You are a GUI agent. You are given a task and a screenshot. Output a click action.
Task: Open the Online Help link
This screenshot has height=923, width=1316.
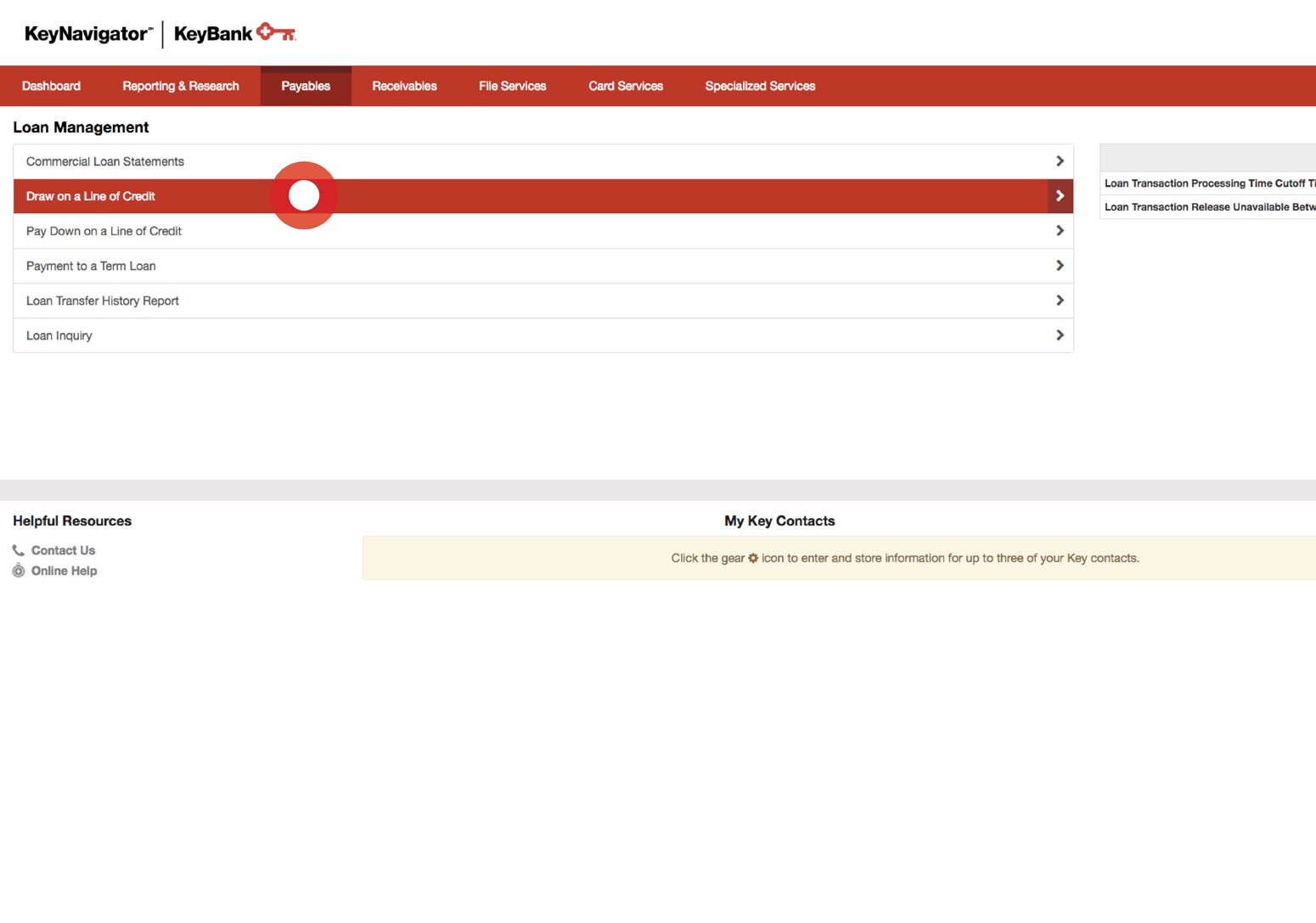(64, 570)
